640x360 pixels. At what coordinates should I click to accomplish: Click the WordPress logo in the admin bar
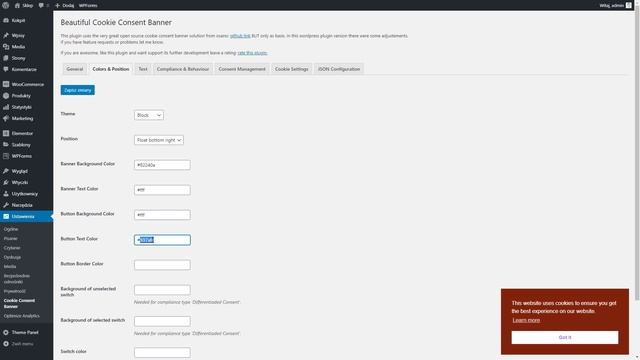click(5, 5)
